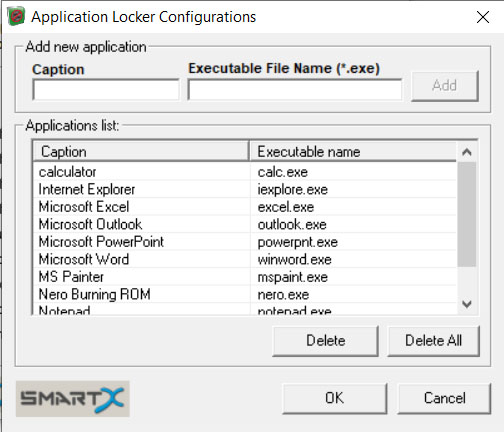This screenshot has height=432, width=504.
Task: Click the applications list scrollbar thumb
Action: pyautogui.click(x=467, y=214)
